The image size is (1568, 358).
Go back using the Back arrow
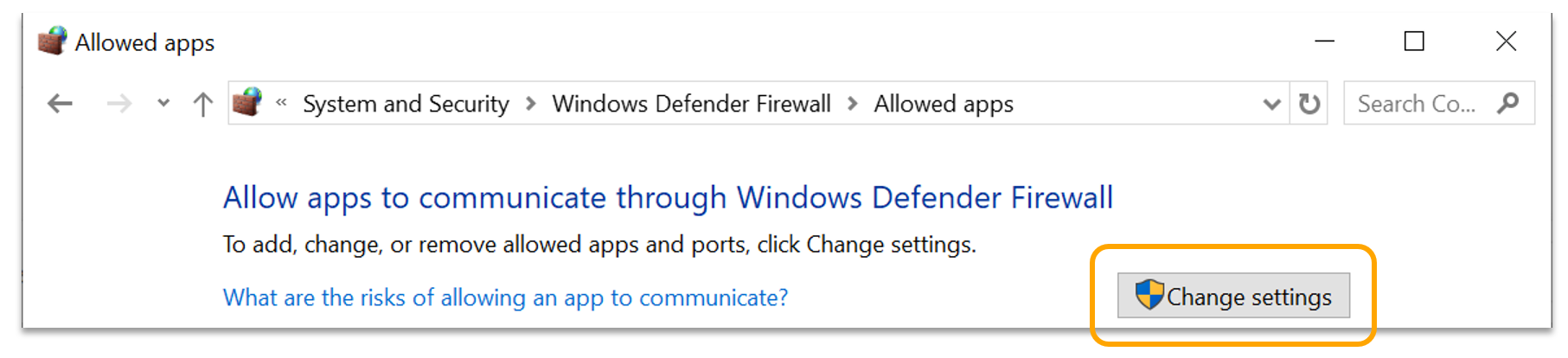pos(60,104)
